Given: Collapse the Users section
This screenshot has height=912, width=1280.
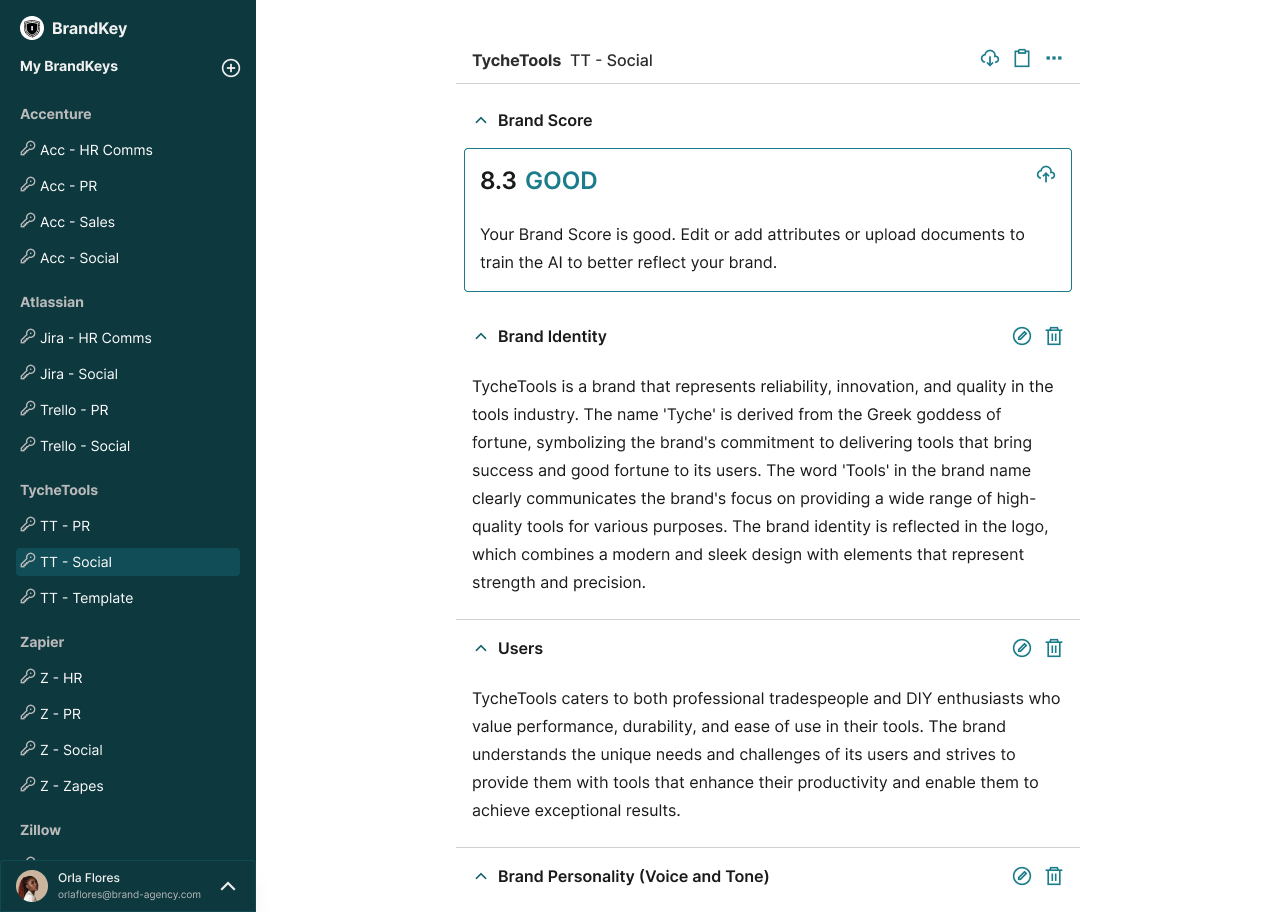Looking at the screenshot, I should click(x=481, y=648).
